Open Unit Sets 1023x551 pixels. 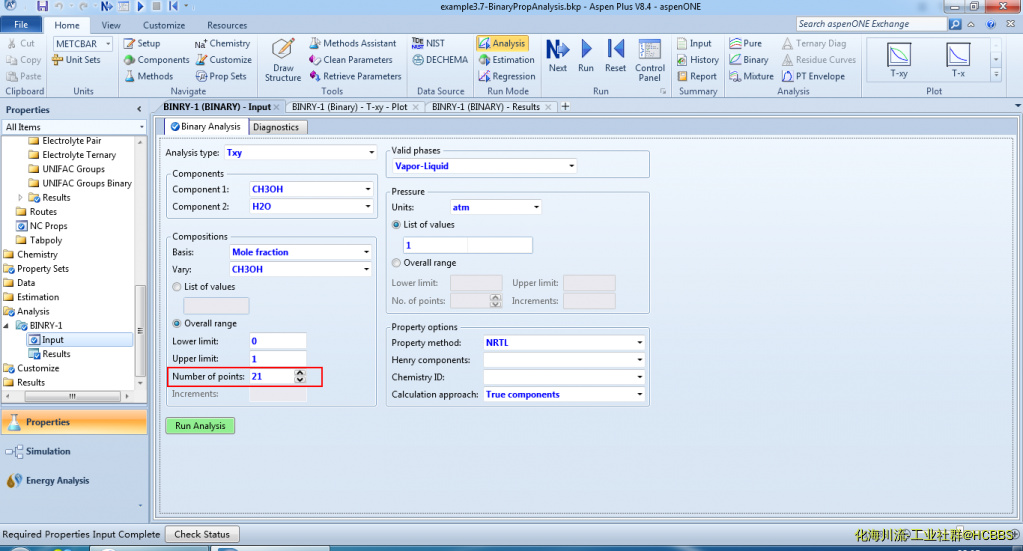(76, 59)
